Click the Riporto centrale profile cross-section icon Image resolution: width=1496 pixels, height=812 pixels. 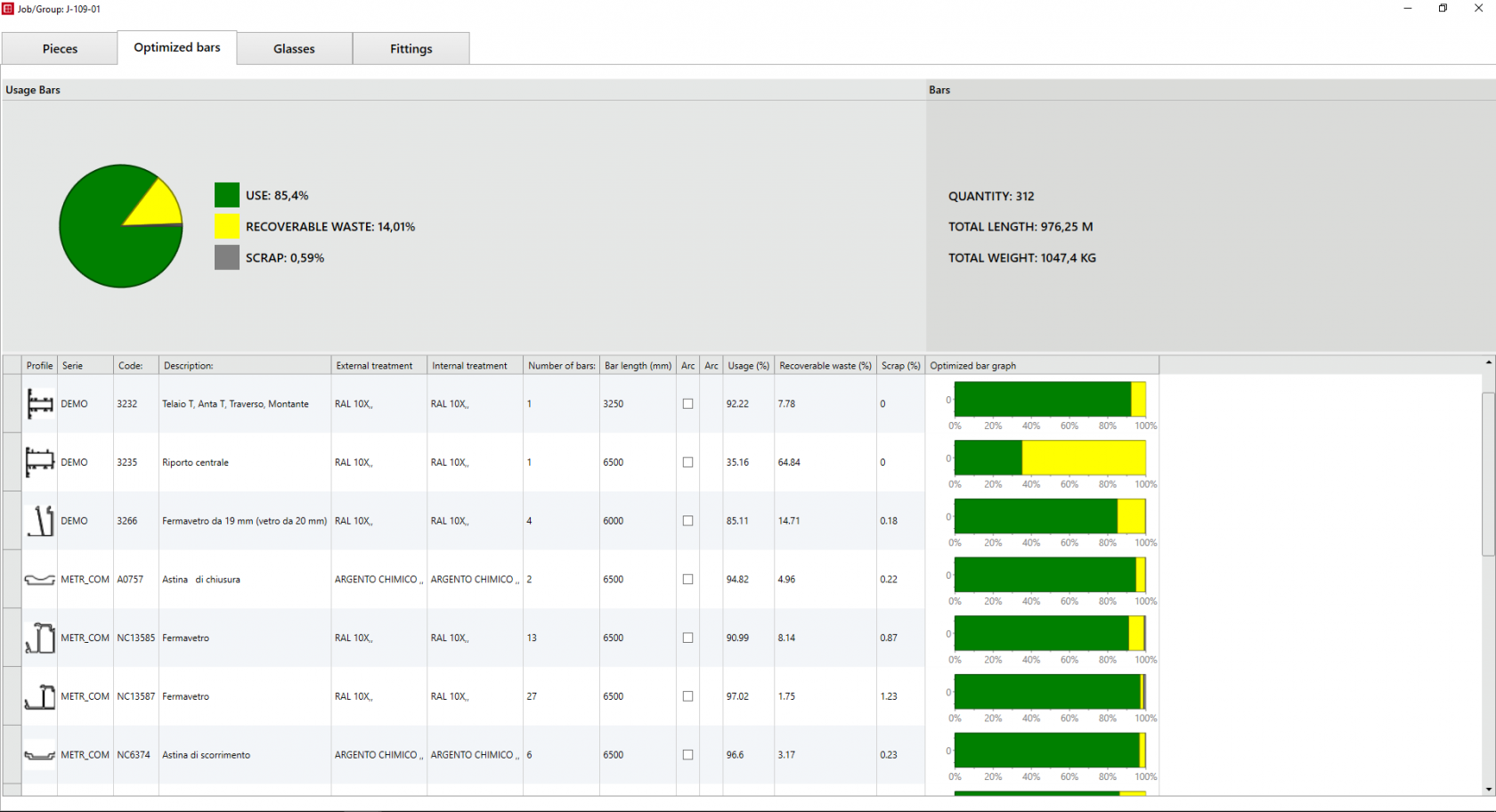coord(39,462)
